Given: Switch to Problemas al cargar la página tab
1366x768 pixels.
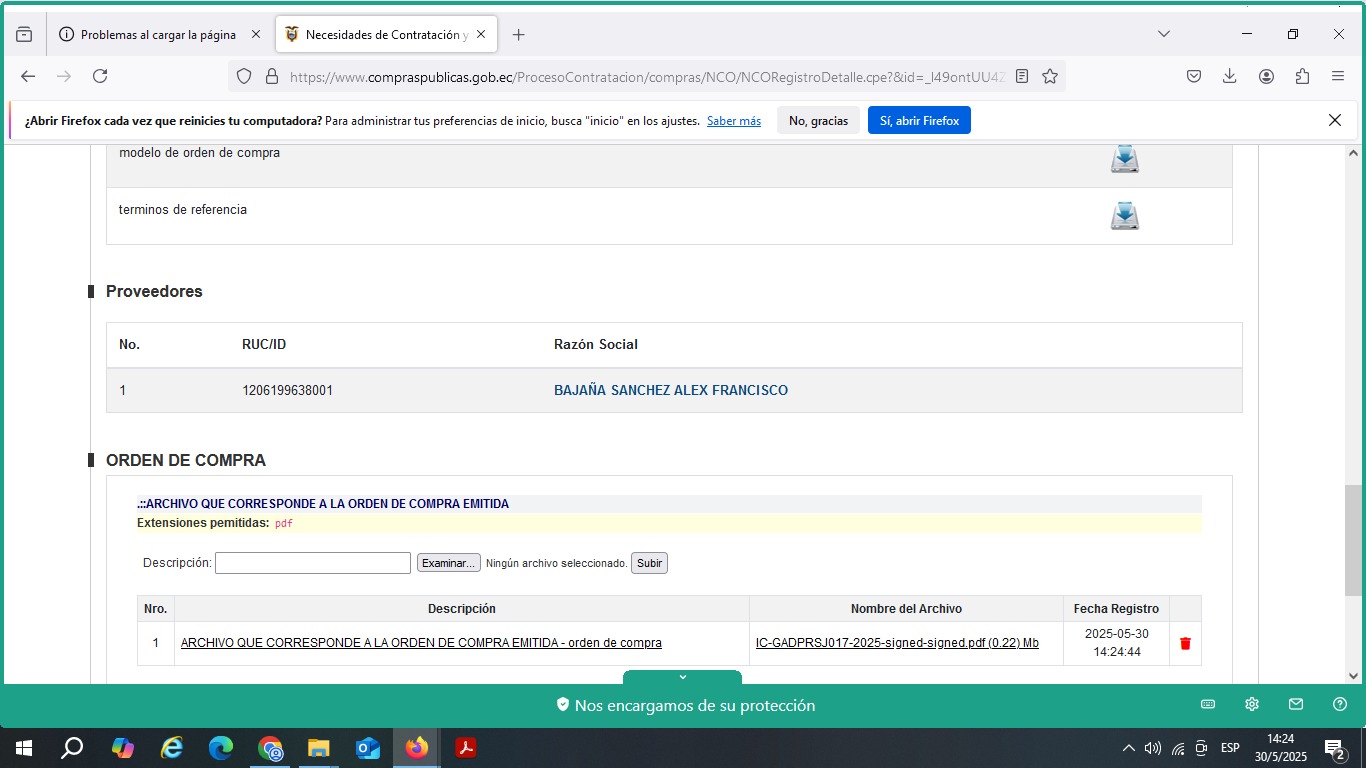Looking at the screenshot, I should tap(157, 34).
